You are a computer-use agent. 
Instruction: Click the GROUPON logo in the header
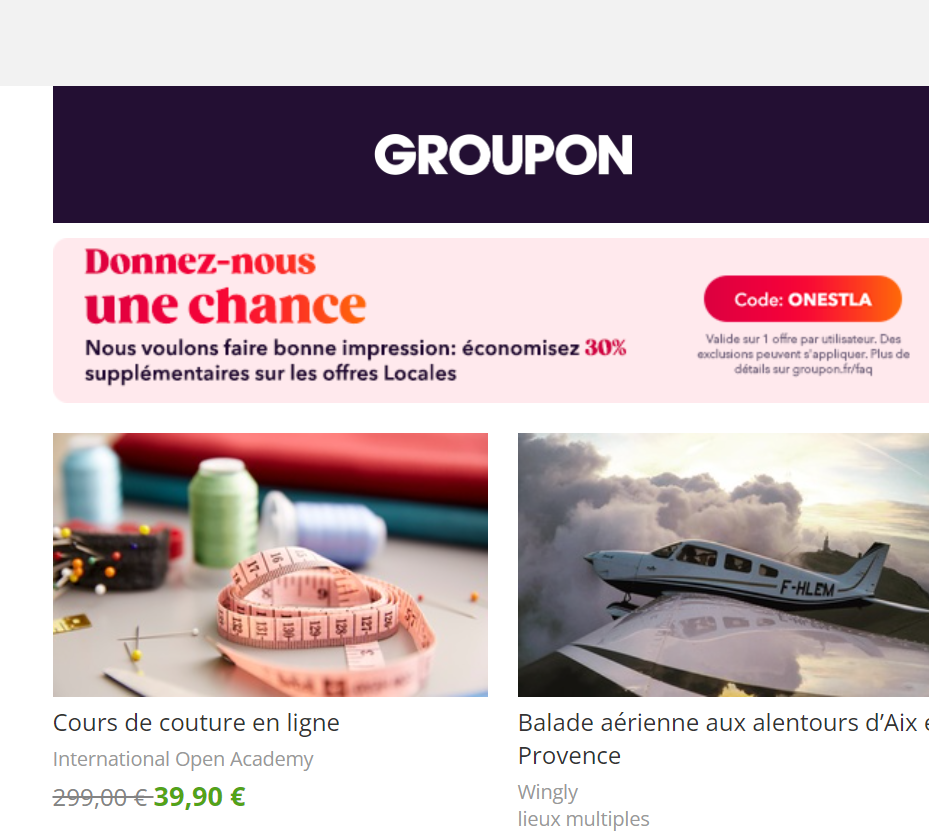pos(503,155)
